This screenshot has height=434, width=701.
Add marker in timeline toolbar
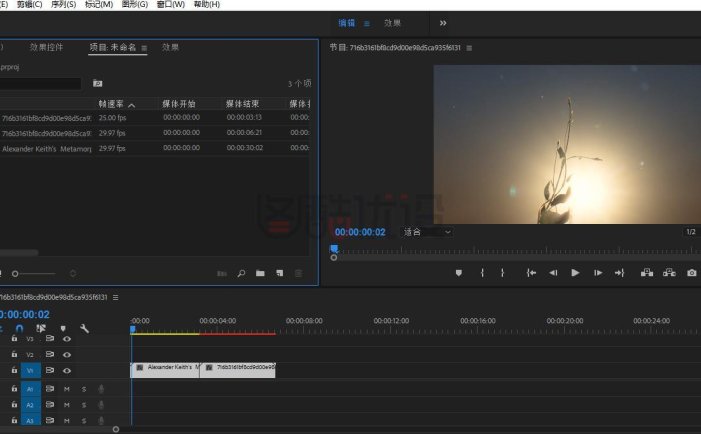click(x=63, y=329)
